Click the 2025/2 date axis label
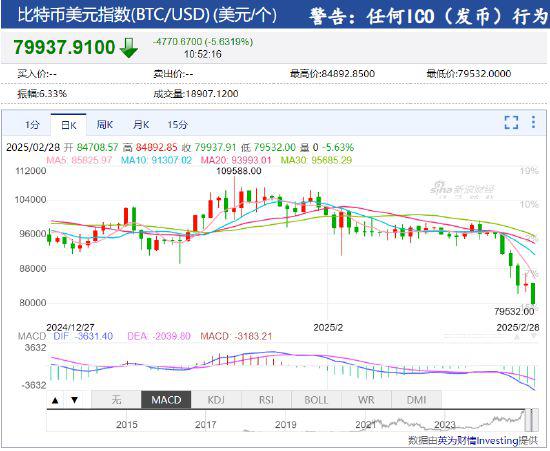The height and width of the screenshot is (451, 550). tap(328, 328)
